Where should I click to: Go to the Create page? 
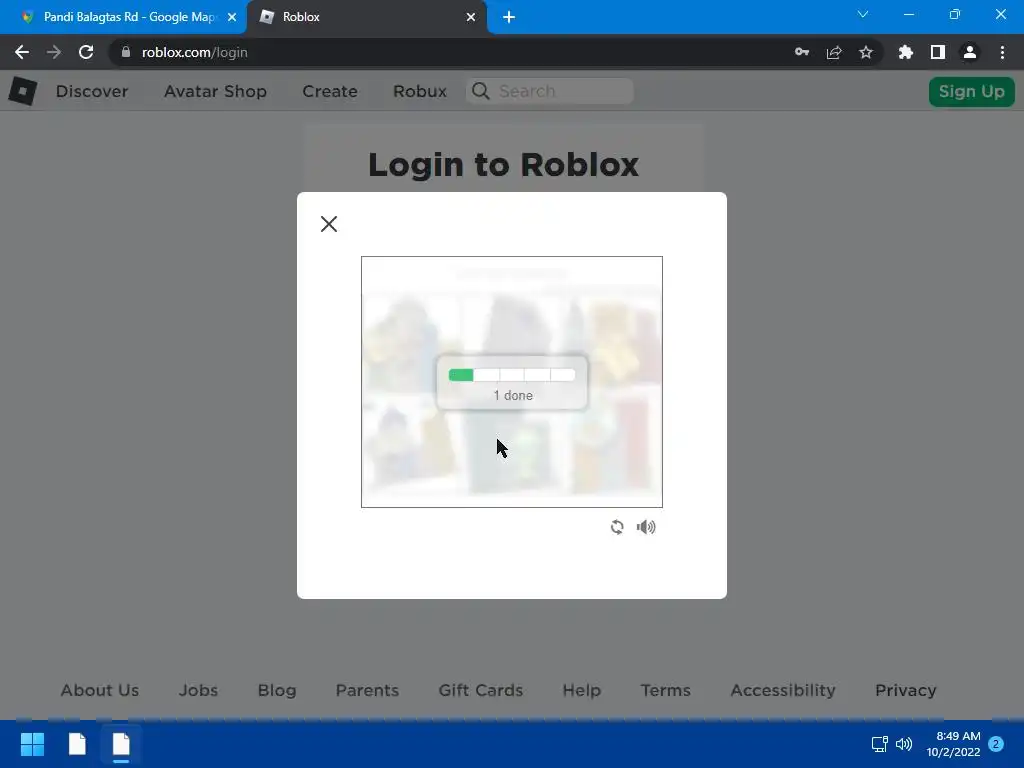point(330,91)
